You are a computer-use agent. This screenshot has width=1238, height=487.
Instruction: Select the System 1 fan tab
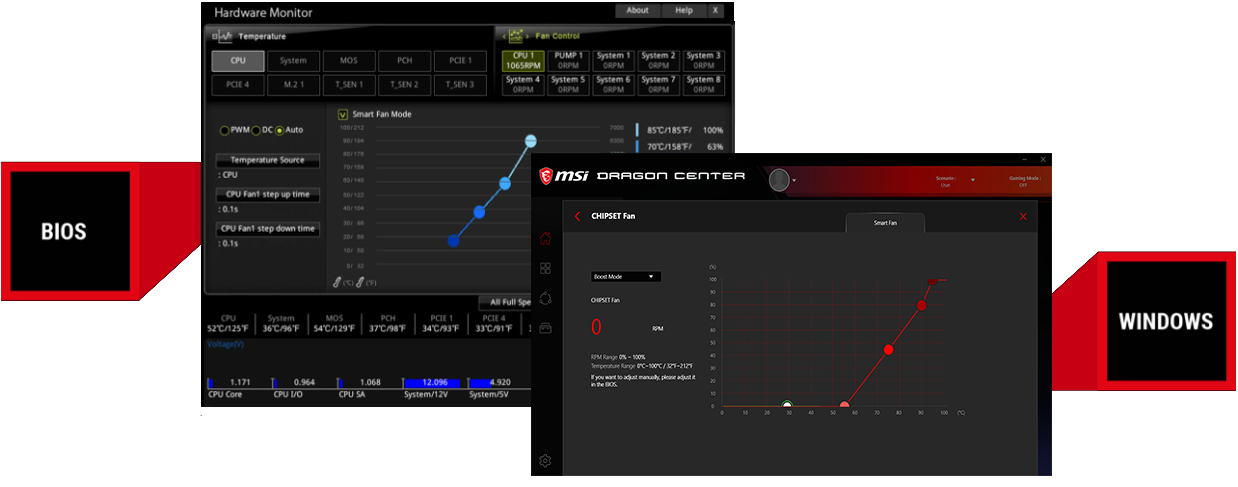tap(613, 60)
